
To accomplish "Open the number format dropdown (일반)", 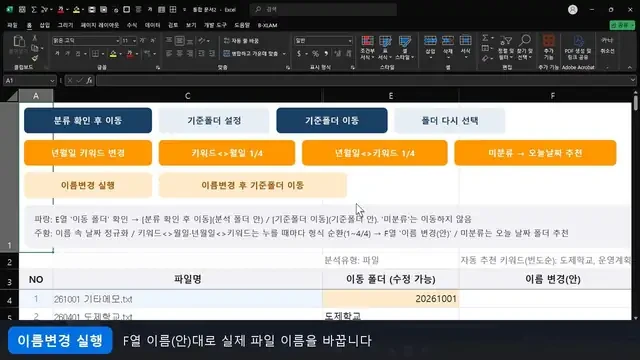I will (323, 41).
